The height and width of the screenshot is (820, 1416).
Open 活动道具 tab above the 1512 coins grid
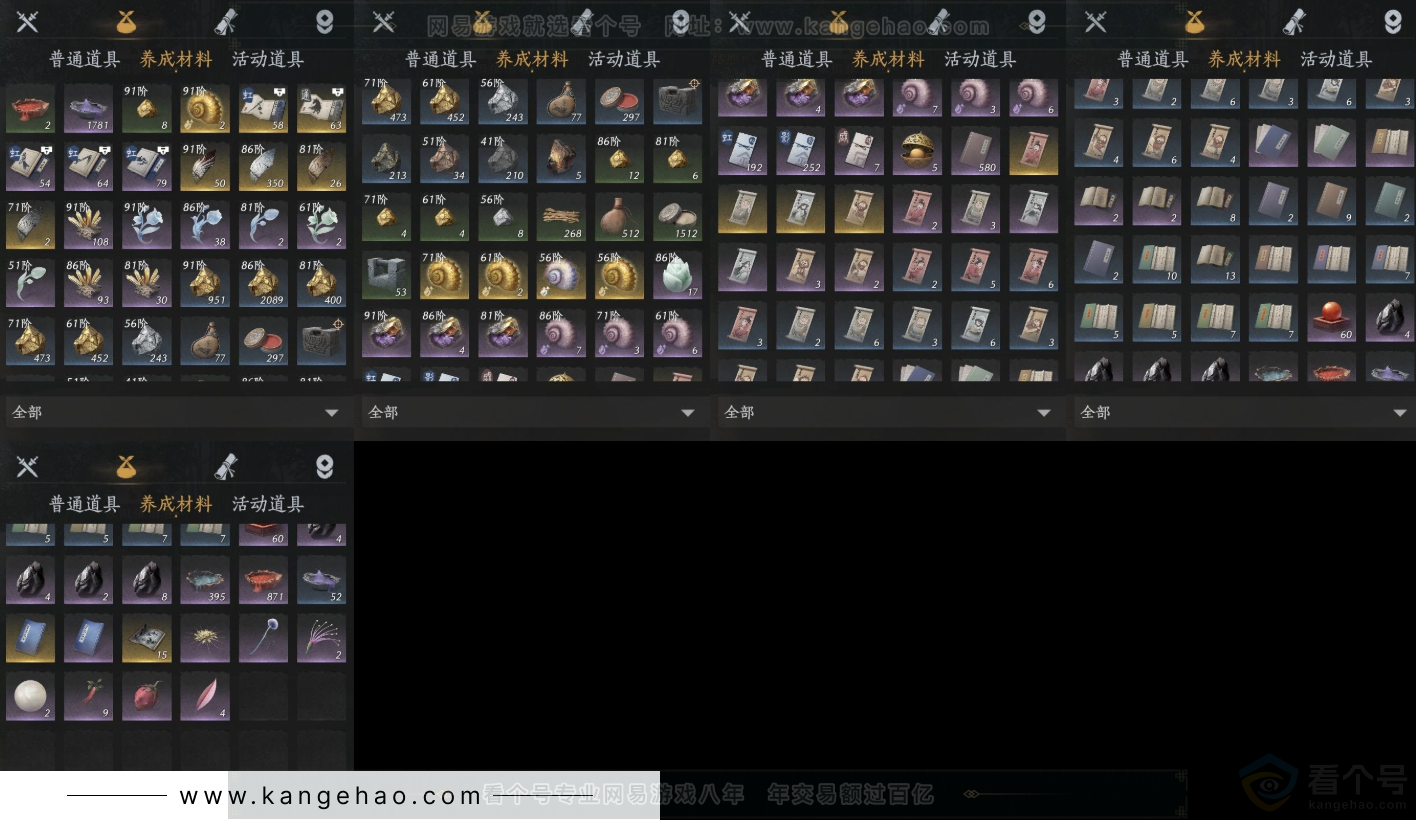pyautogui.click(x=624, y=59)
